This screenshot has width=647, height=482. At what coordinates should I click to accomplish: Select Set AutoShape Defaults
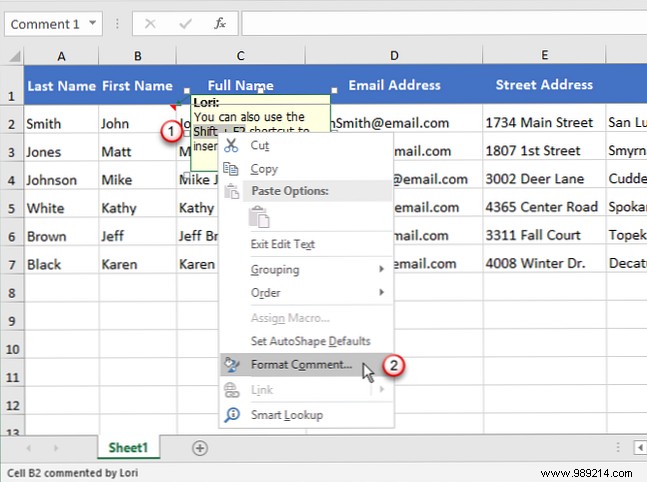(306, 341)
